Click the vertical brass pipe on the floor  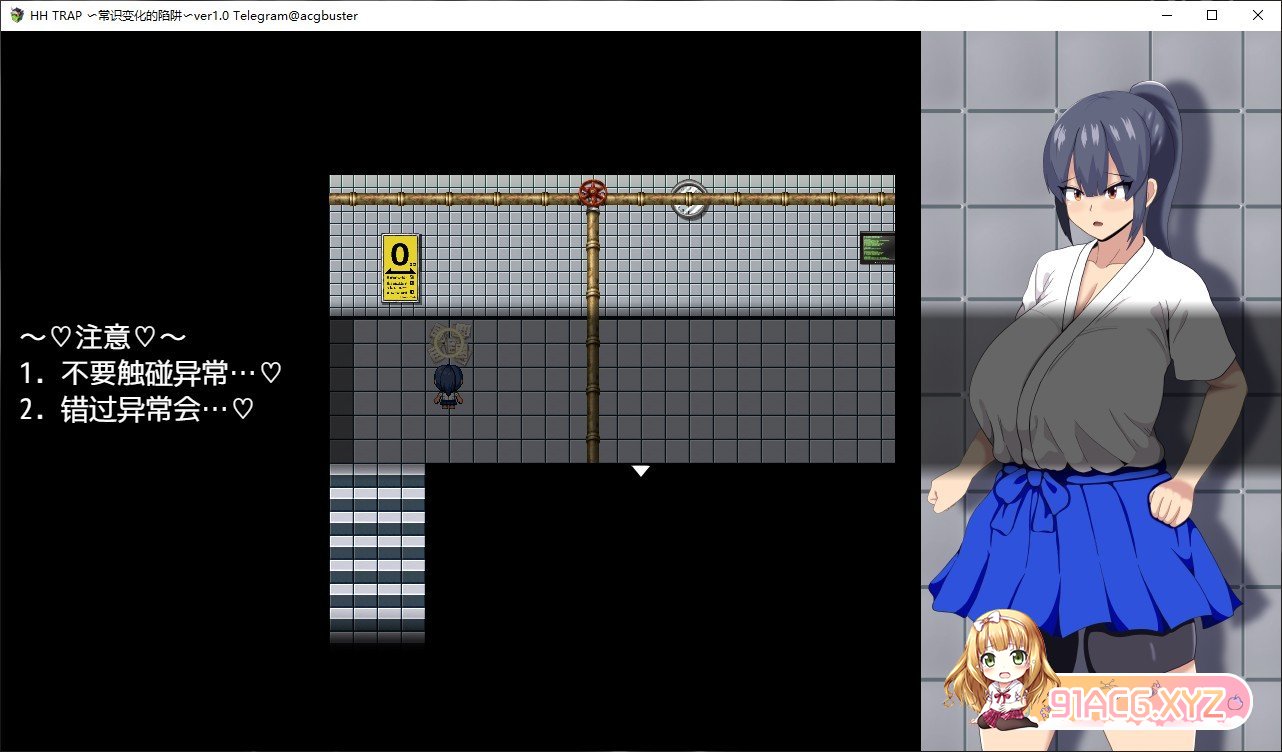pos(593,390)
